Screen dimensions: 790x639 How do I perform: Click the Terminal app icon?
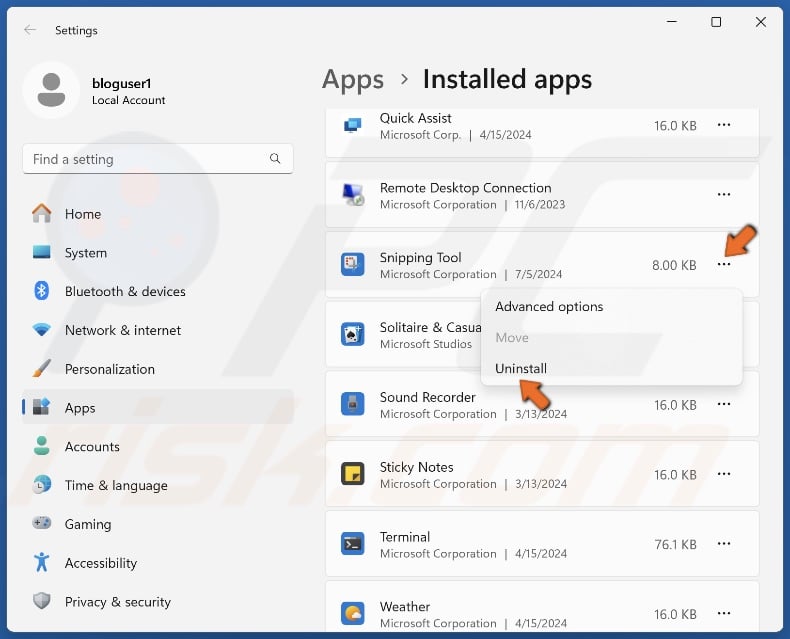[x=353, y=544]
